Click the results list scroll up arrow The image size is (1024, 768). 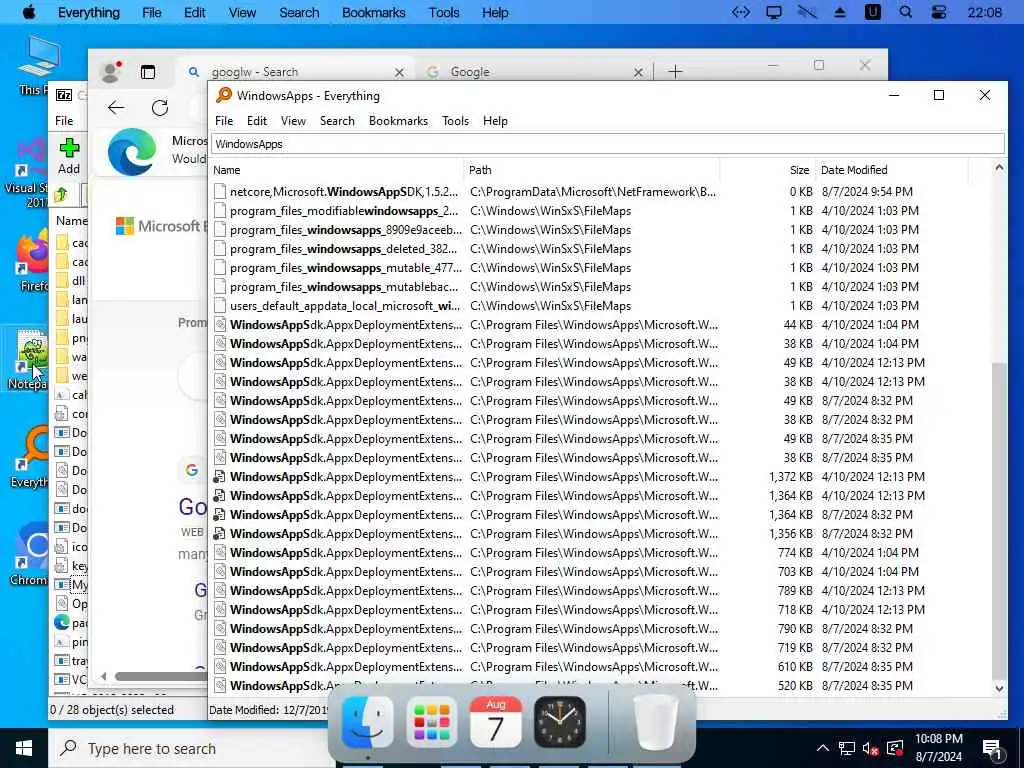pyautogui.click(x=999, y=168)
